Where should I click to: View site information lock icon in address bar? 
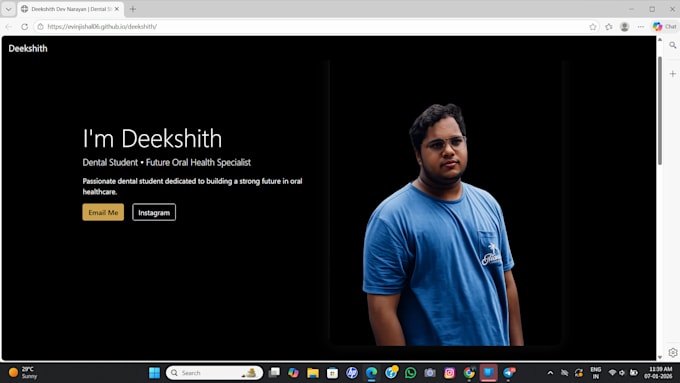pos(40,26)
